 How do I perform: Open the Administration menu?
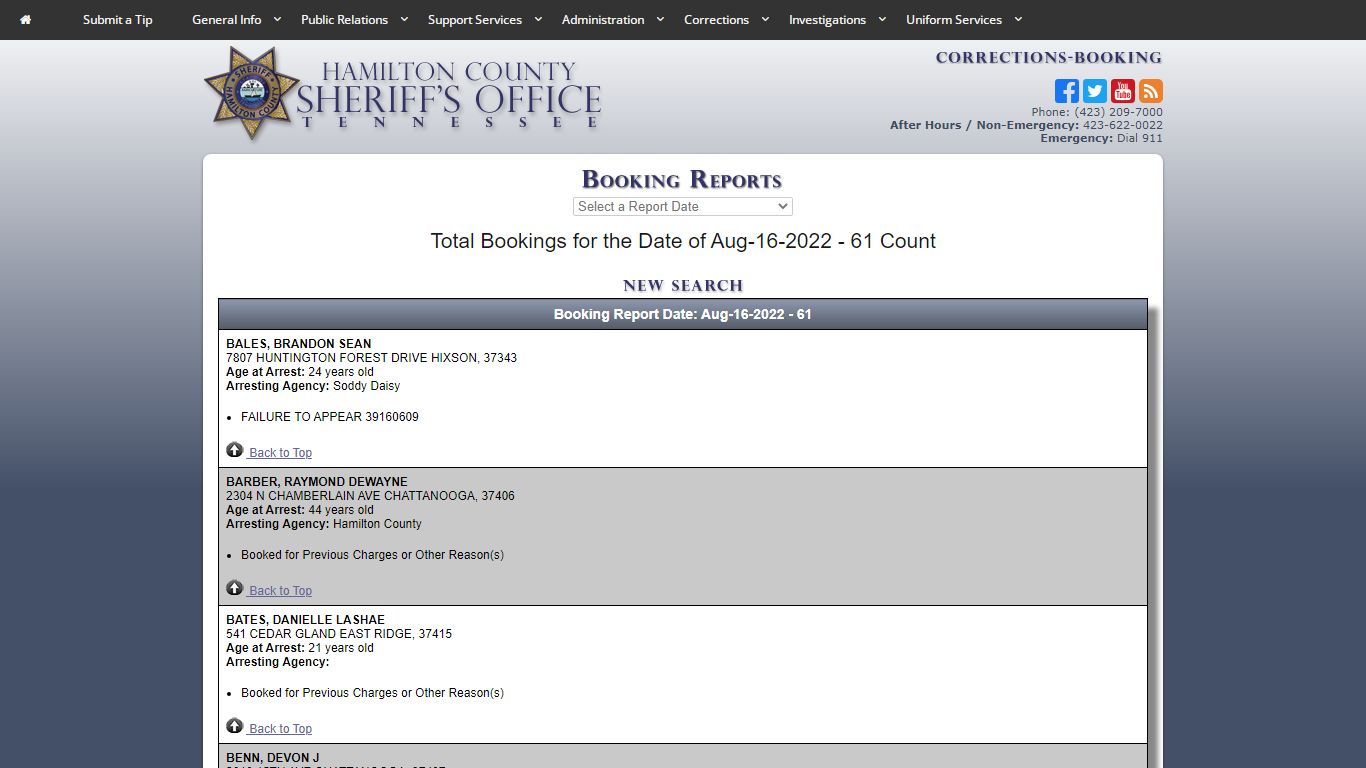click(603, 20)
